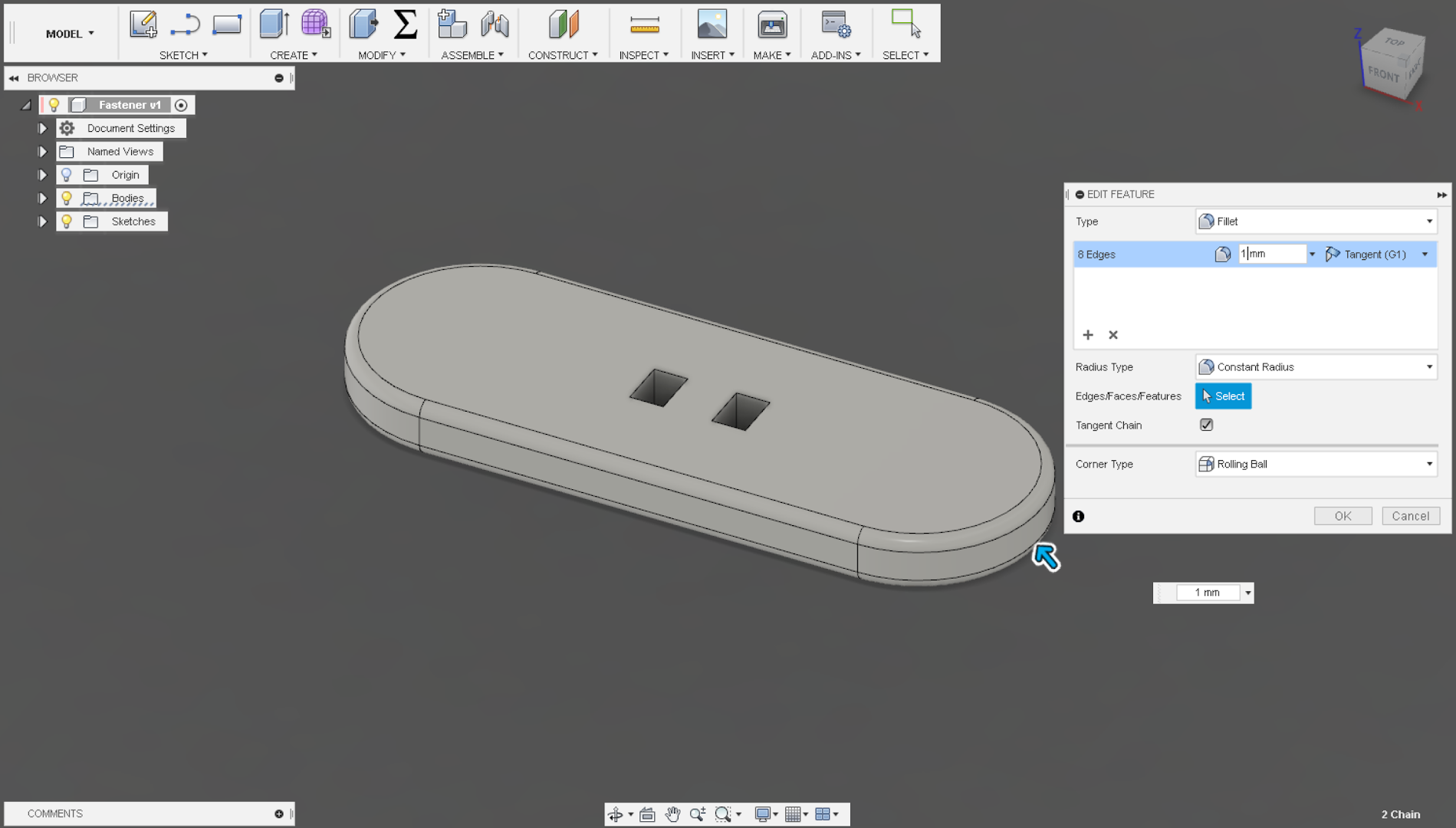Open the MODIFY menu

coord(381,55)
